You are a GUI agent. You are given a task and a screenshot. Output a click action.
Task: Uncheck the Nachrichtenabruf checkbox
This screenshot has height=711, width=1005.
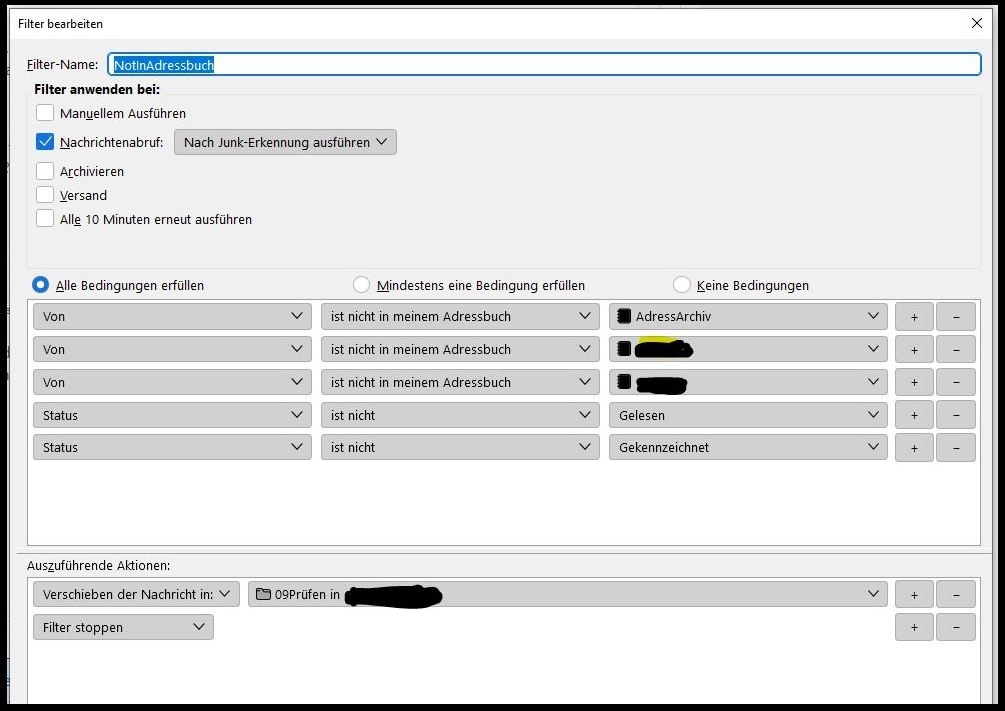45,142
